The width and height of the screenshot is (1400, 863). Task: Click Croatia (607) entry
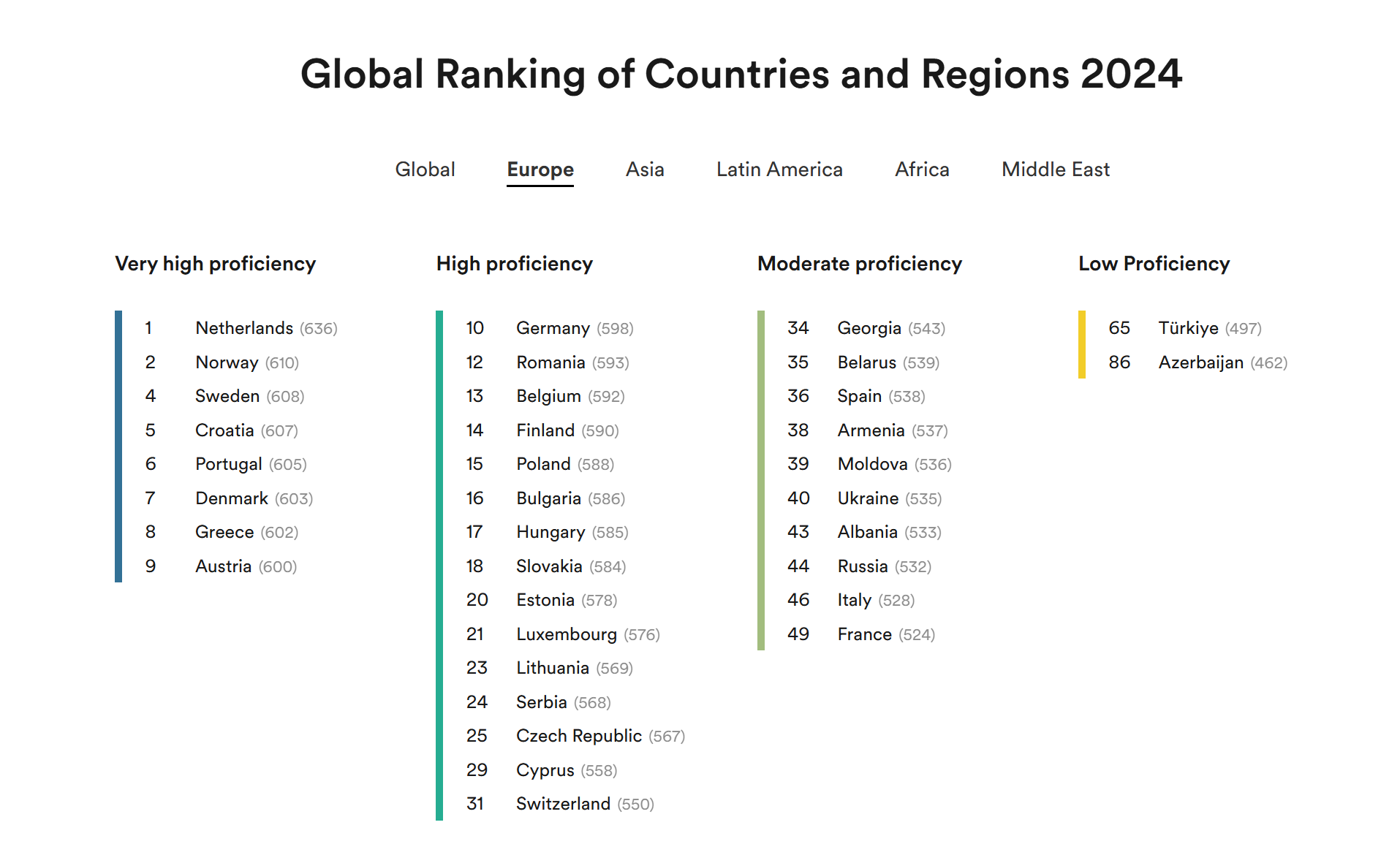[x=246, y=430]
